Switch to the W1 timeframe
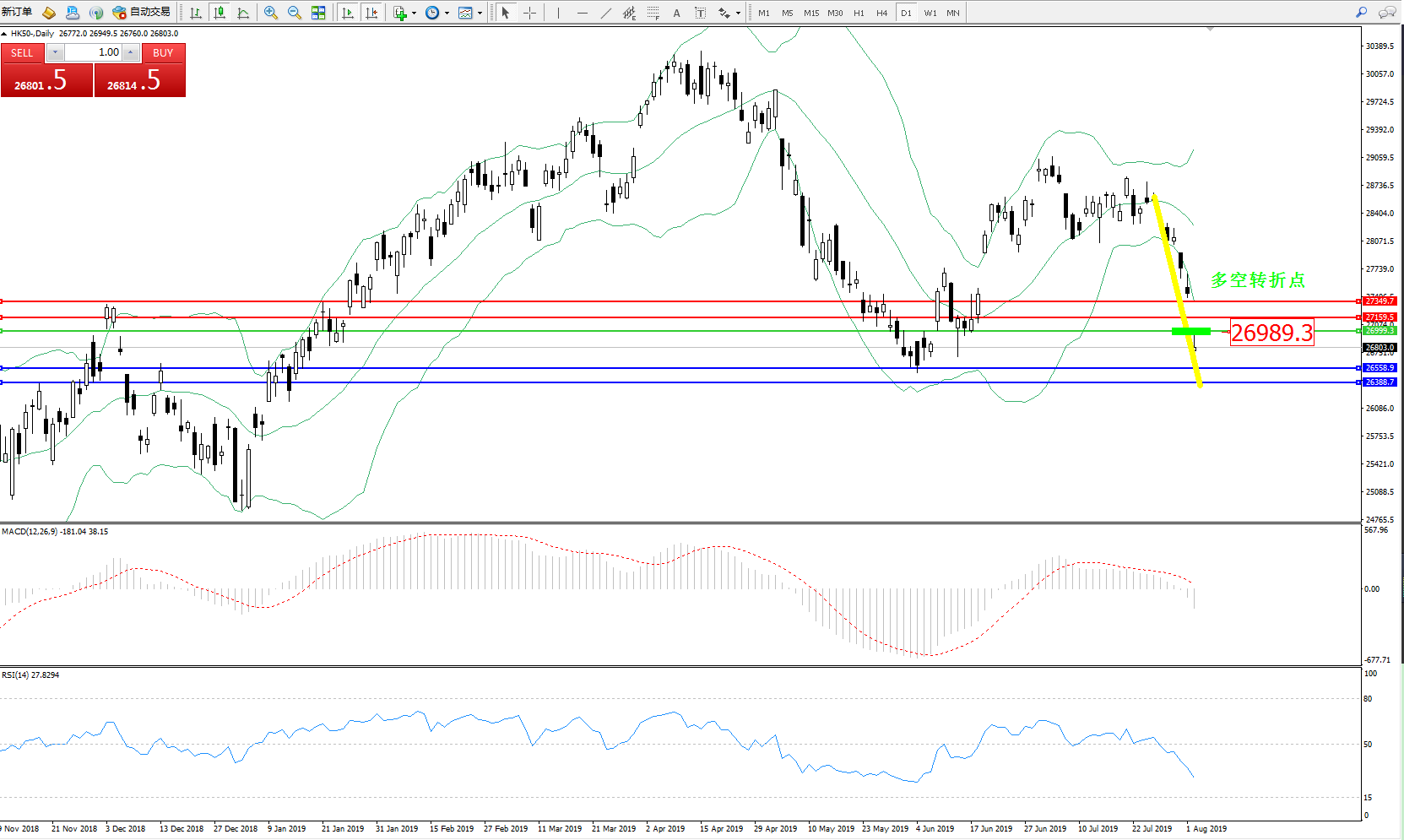Image resolution: width=1404 pixels, height=840 pixels. tap(930, 13)
